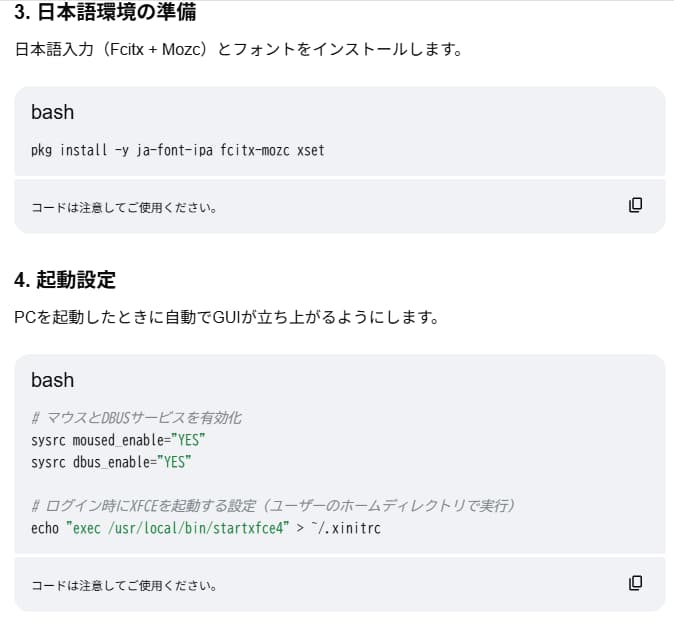Click the bash label above sysrc commands
This screenshot has height=624, width=674.
(52, 380)
